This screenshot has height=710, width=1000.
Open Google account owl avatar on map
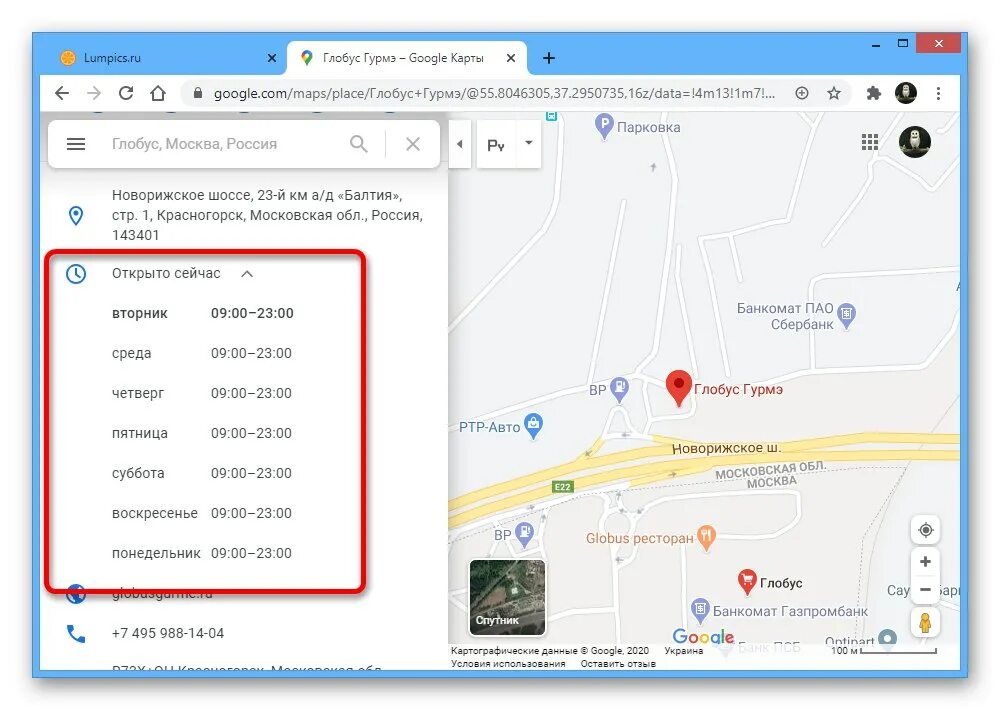click(915, 142)
